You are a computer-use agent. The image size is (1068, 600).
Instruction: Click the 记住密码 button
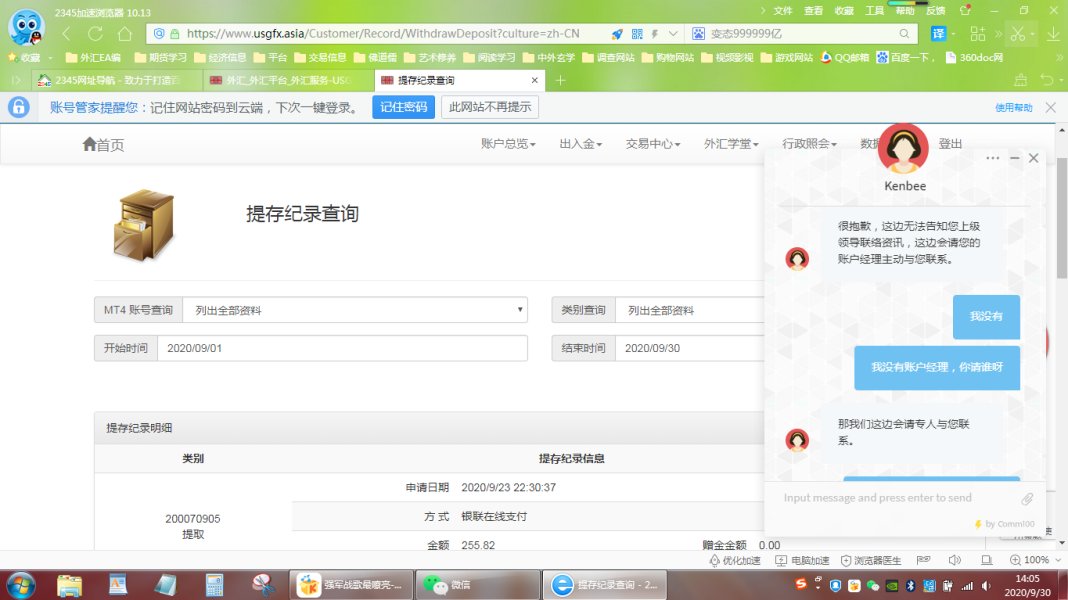403,107
